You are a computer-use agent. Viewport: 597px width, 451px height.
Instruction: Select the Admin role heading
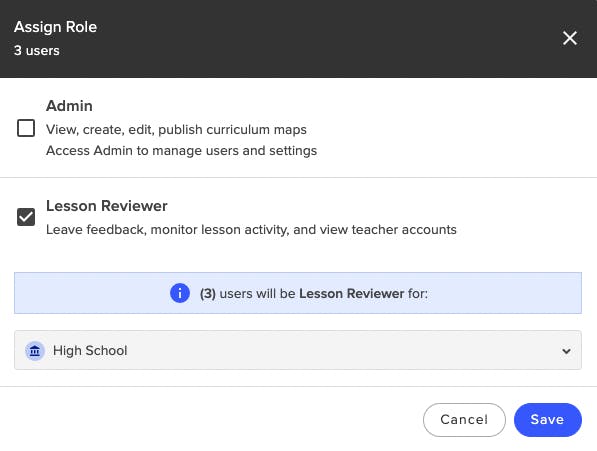pyautogui.click(x=69, y=106)
